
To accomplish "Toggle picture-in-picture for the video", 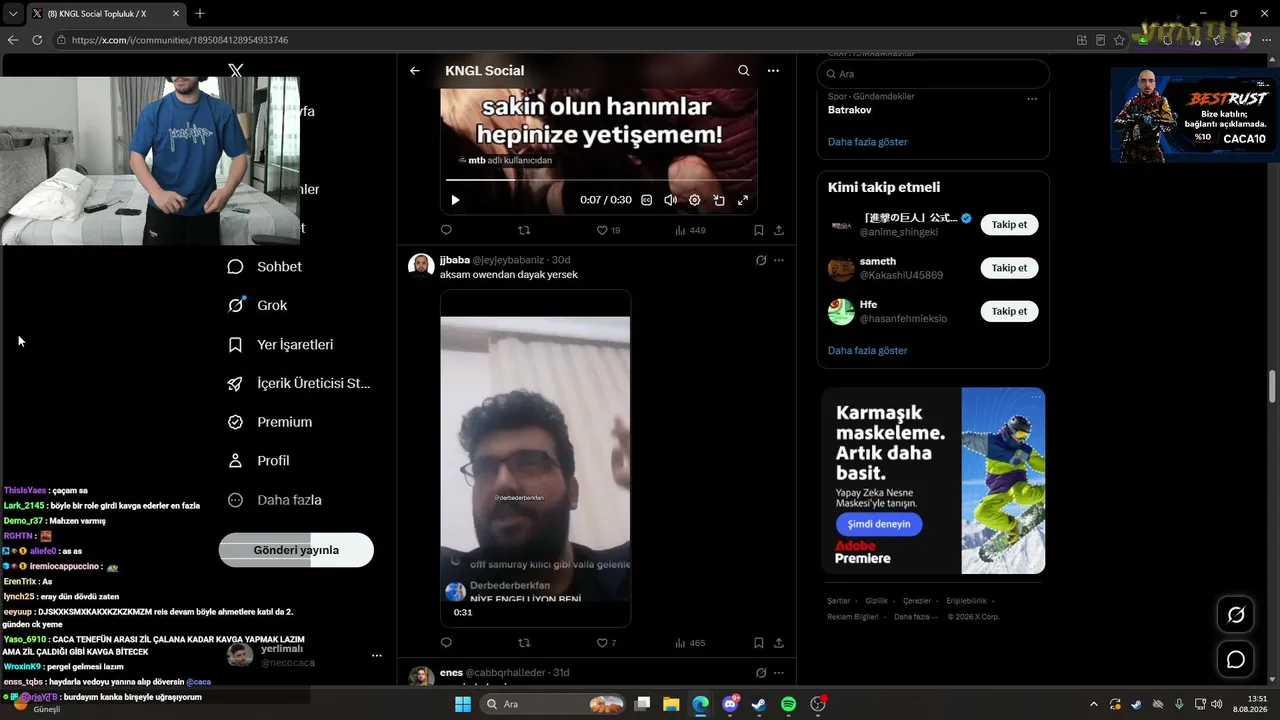I will [719, 200].
